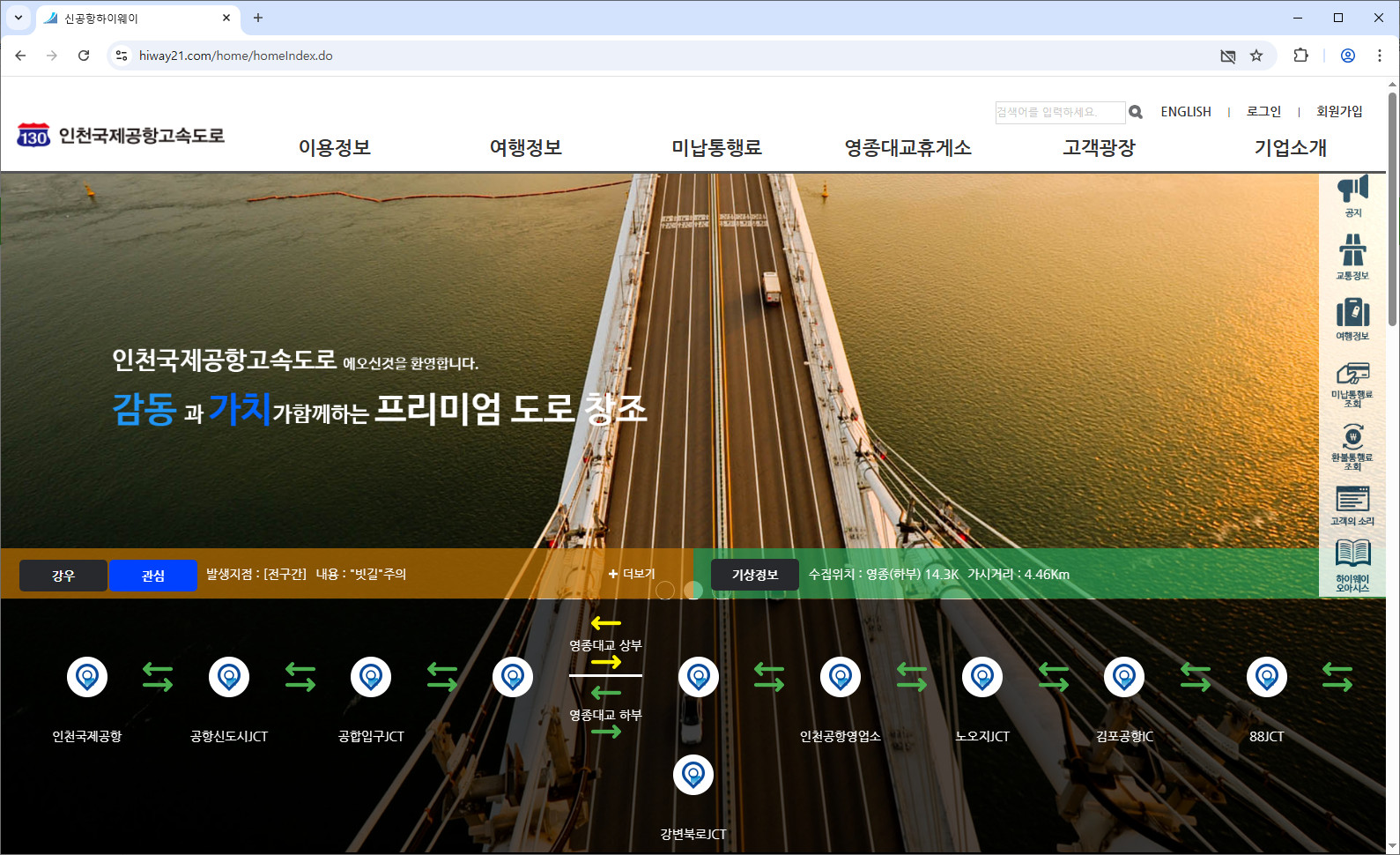Image resolution: width=1400 pixels, height=855 pixels.
Task: Open the 미납통행료 조회 card icon
Action: click(x=1352, y=383)
